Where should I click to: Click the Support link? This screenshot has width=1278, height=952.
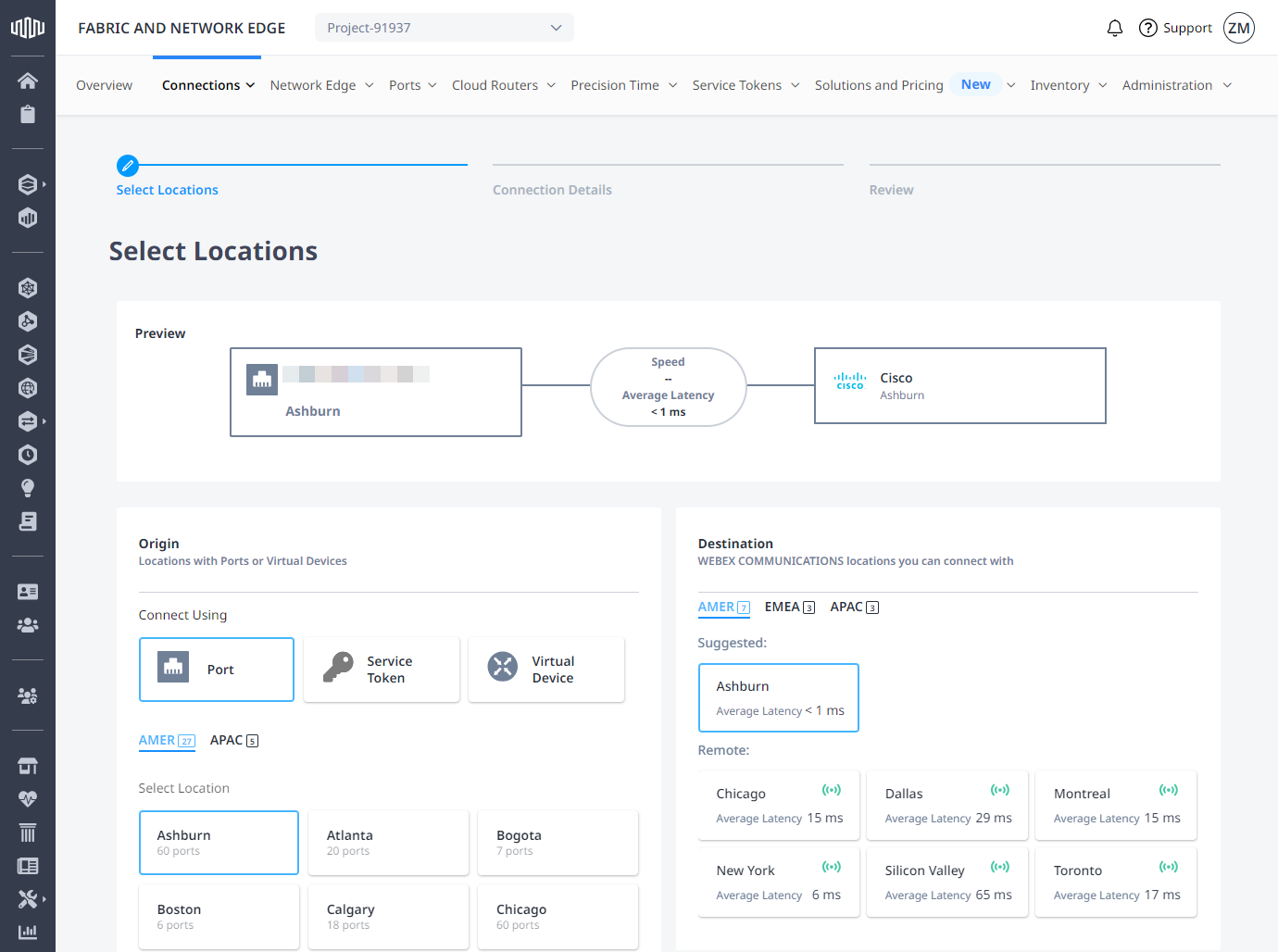point(1187,28)
